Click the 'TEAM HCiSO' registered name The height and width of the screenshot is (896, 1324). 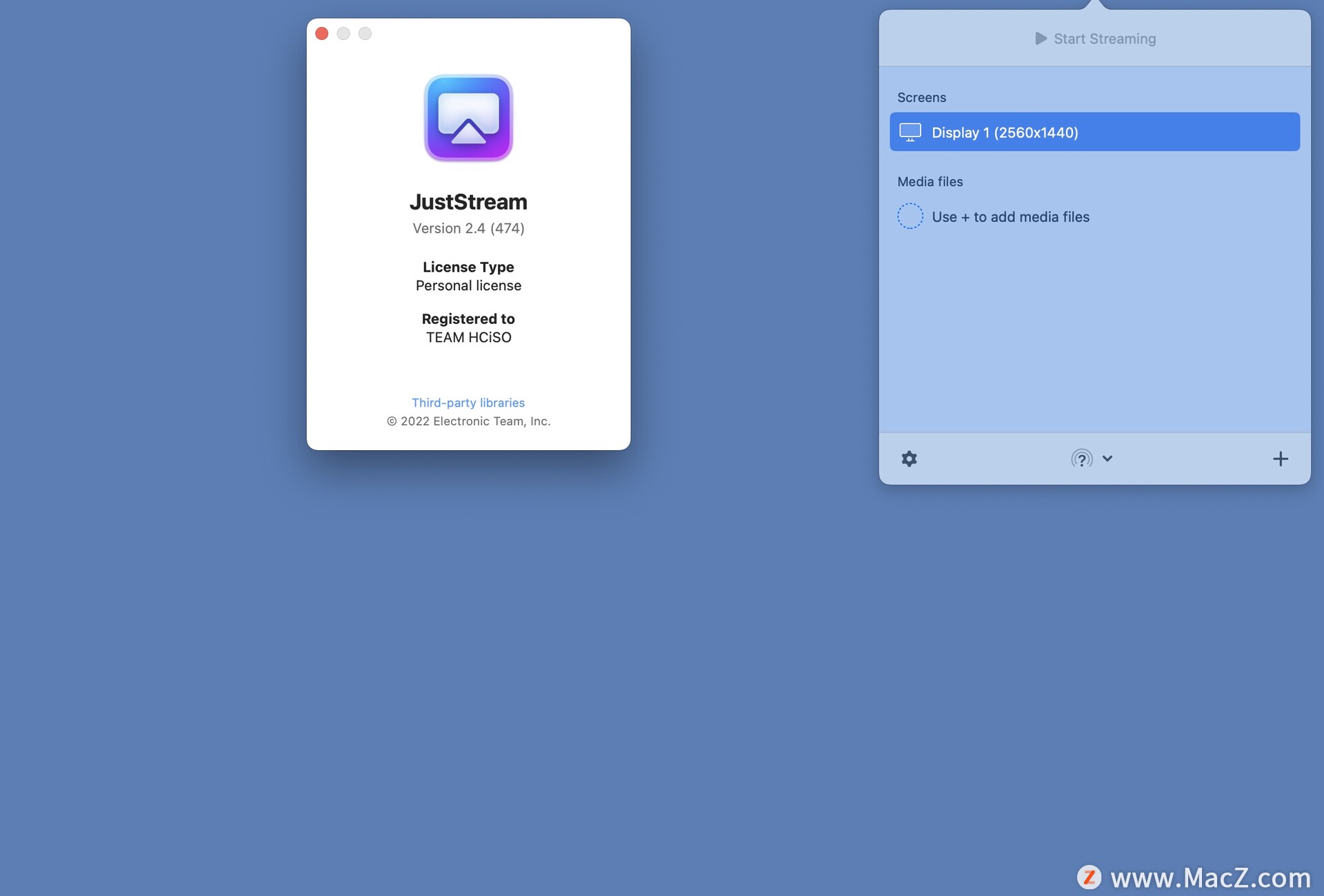pos(468,338)
